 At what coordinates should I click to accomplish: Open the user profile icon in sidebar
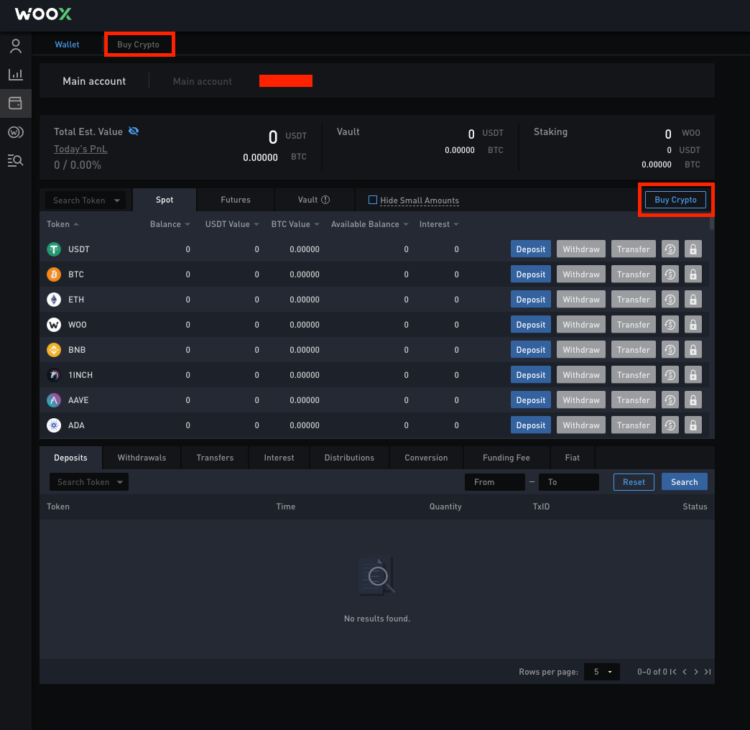[15, 46]
